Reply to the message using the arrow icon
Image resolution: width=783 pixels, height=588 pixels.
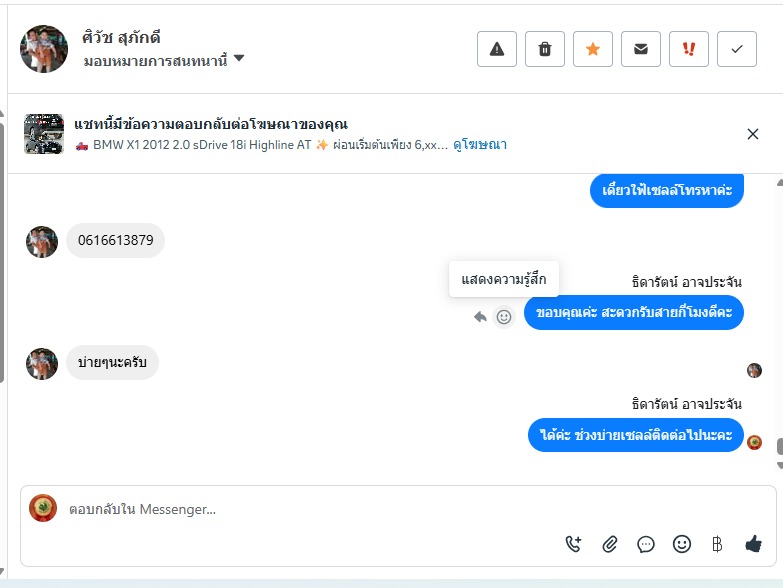(481, 316)
